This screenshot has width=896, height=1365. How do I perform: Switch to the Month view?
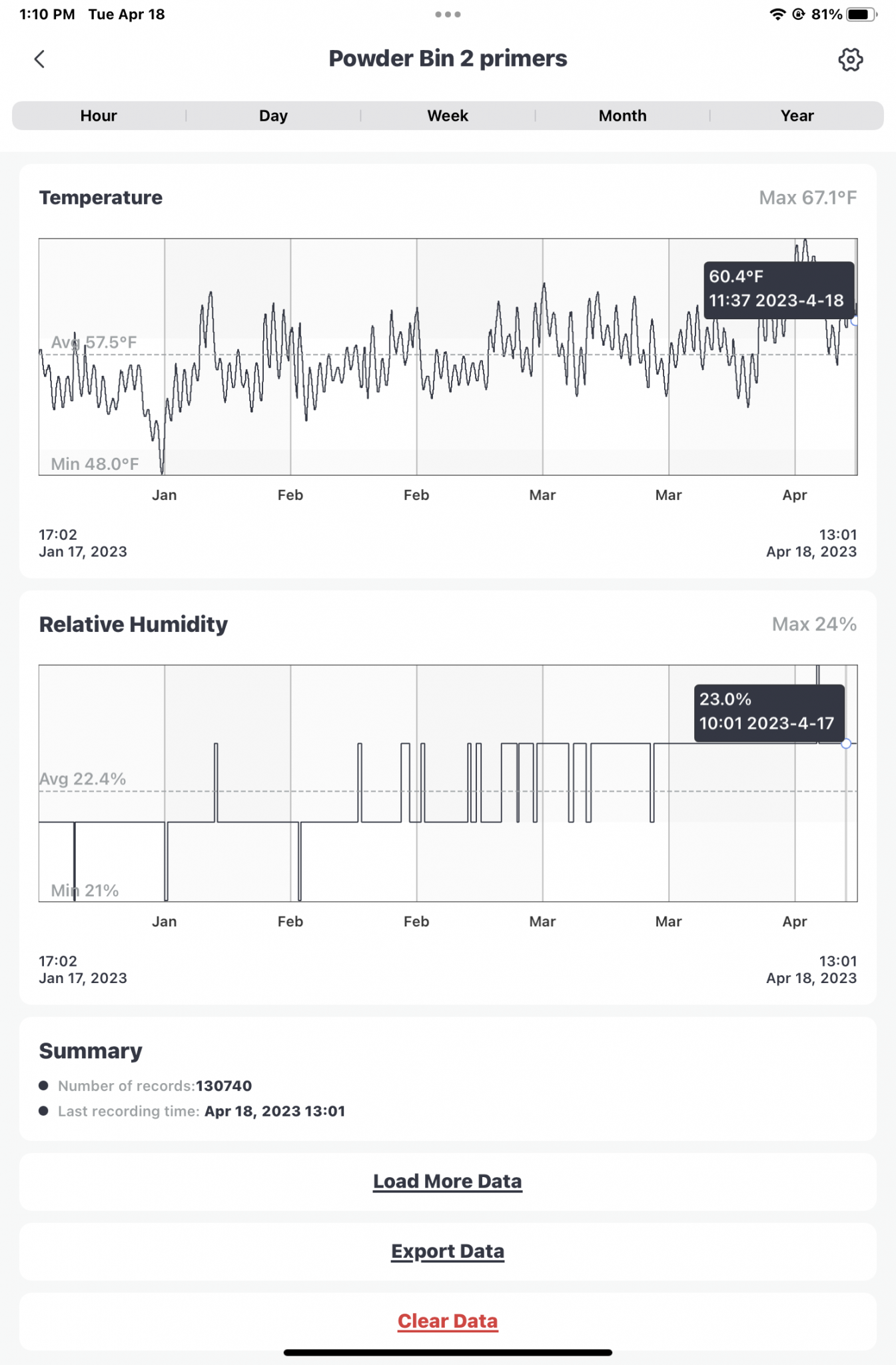pos(622,115)
